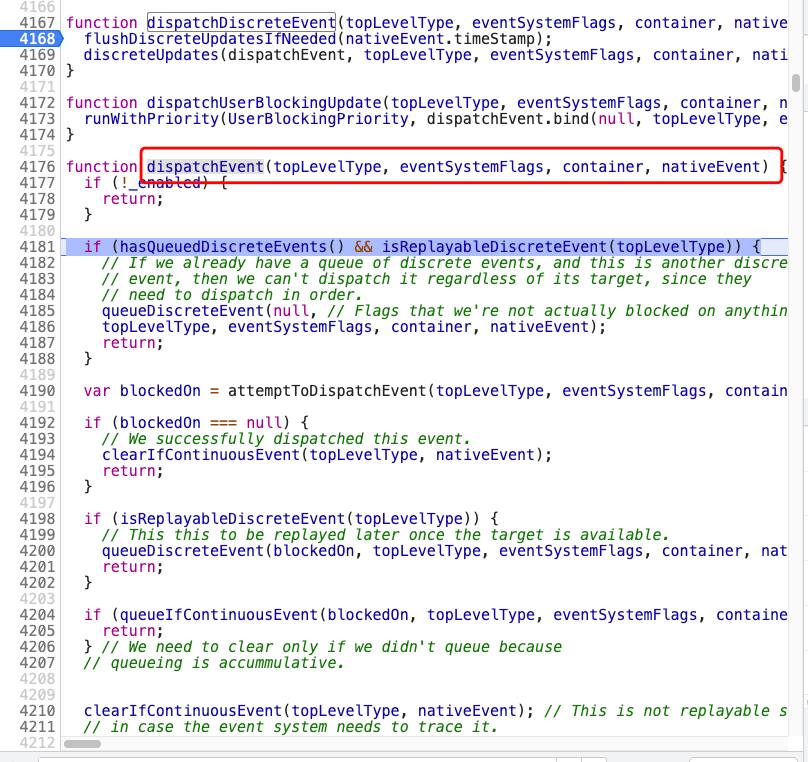808x762 pixels.
Task: Click hasQueuedDiscreteEvents on line 4181
Action: tap(223, 246)
